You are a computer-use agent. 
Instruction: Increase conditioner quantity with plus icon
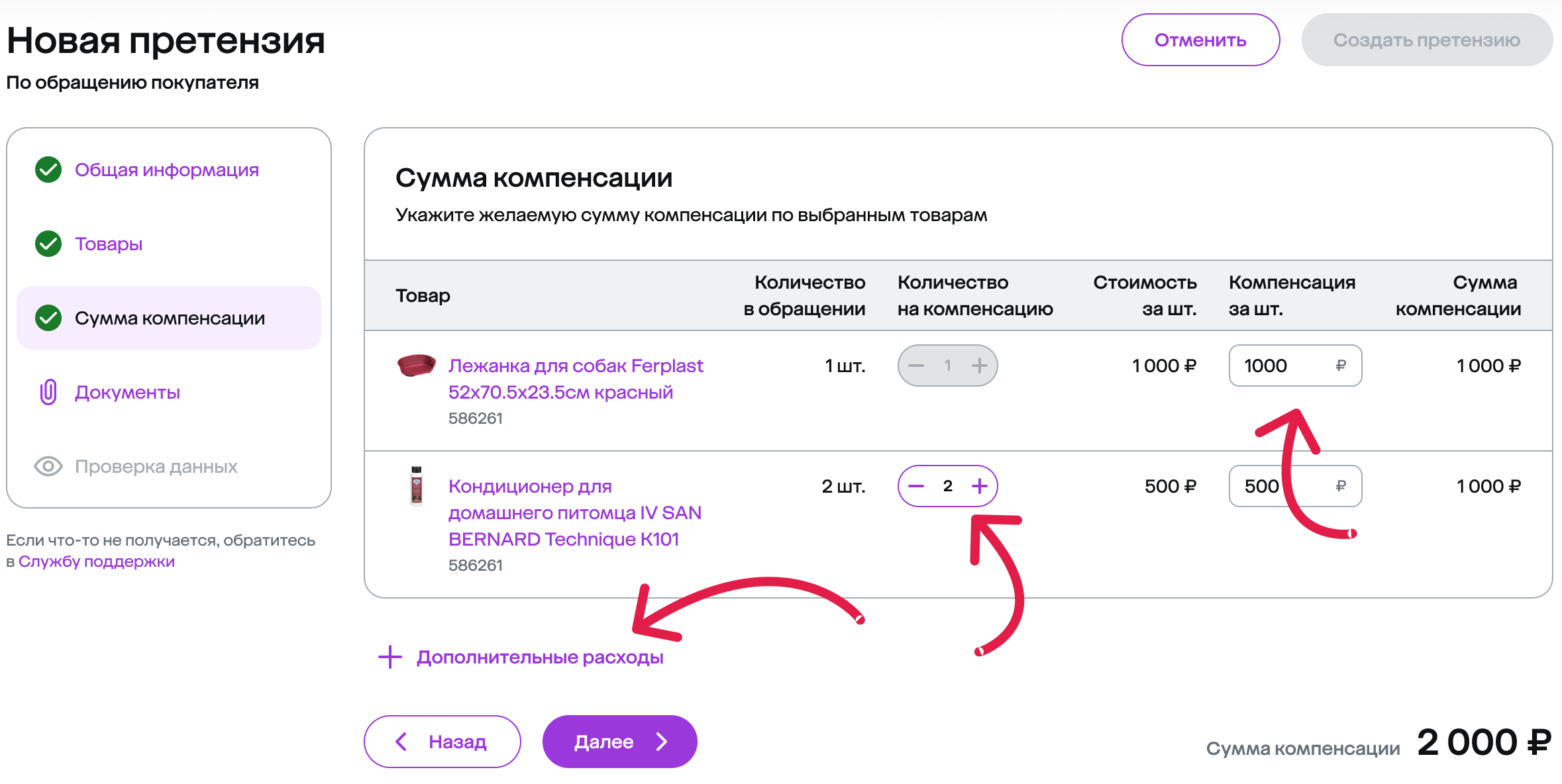point(980,486)
